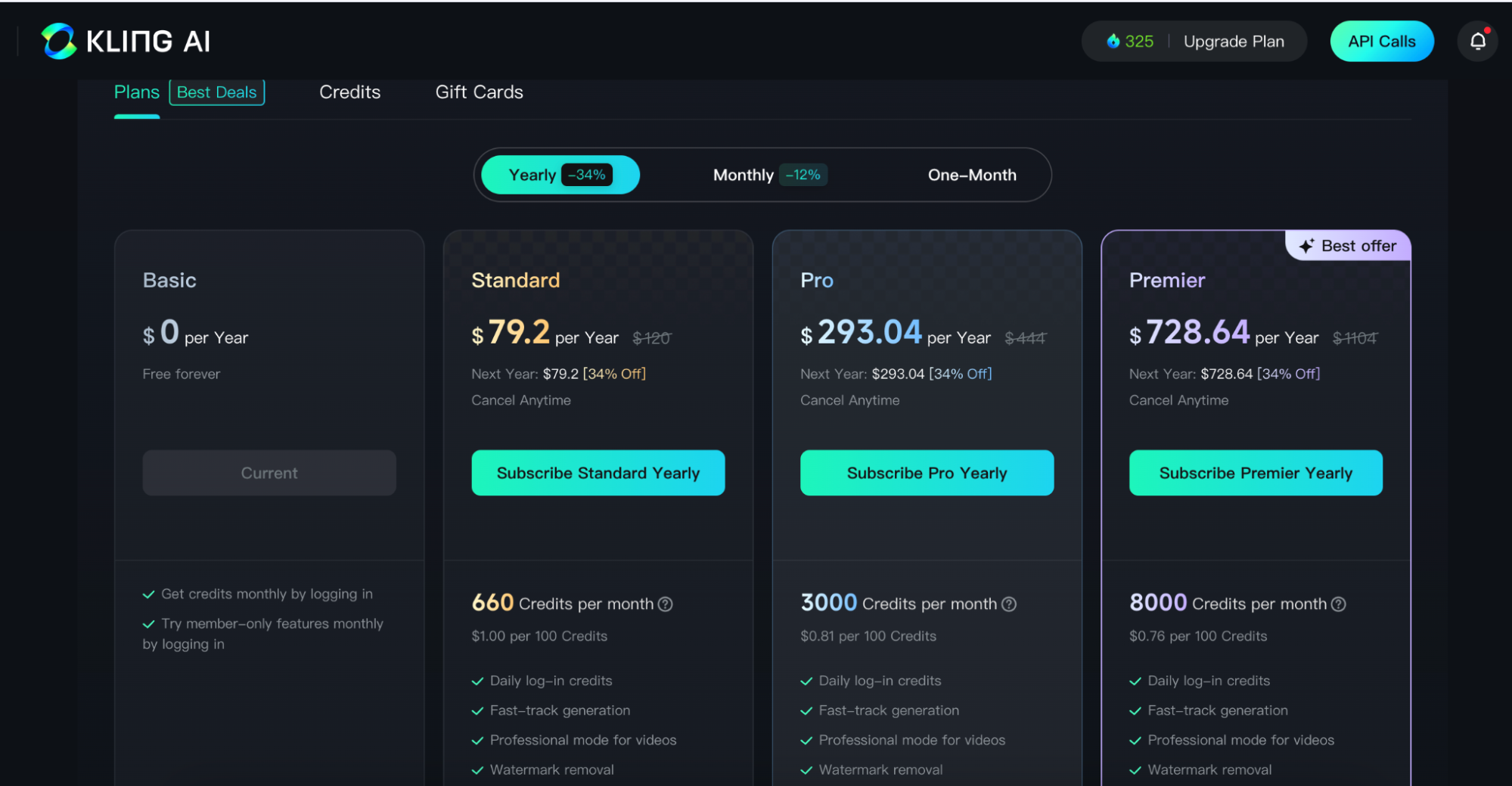This screenshot has width=1512, height=786.
Task: Click 'Daily log-in credits' on Pro card
Action: click(x=880, y=681)
